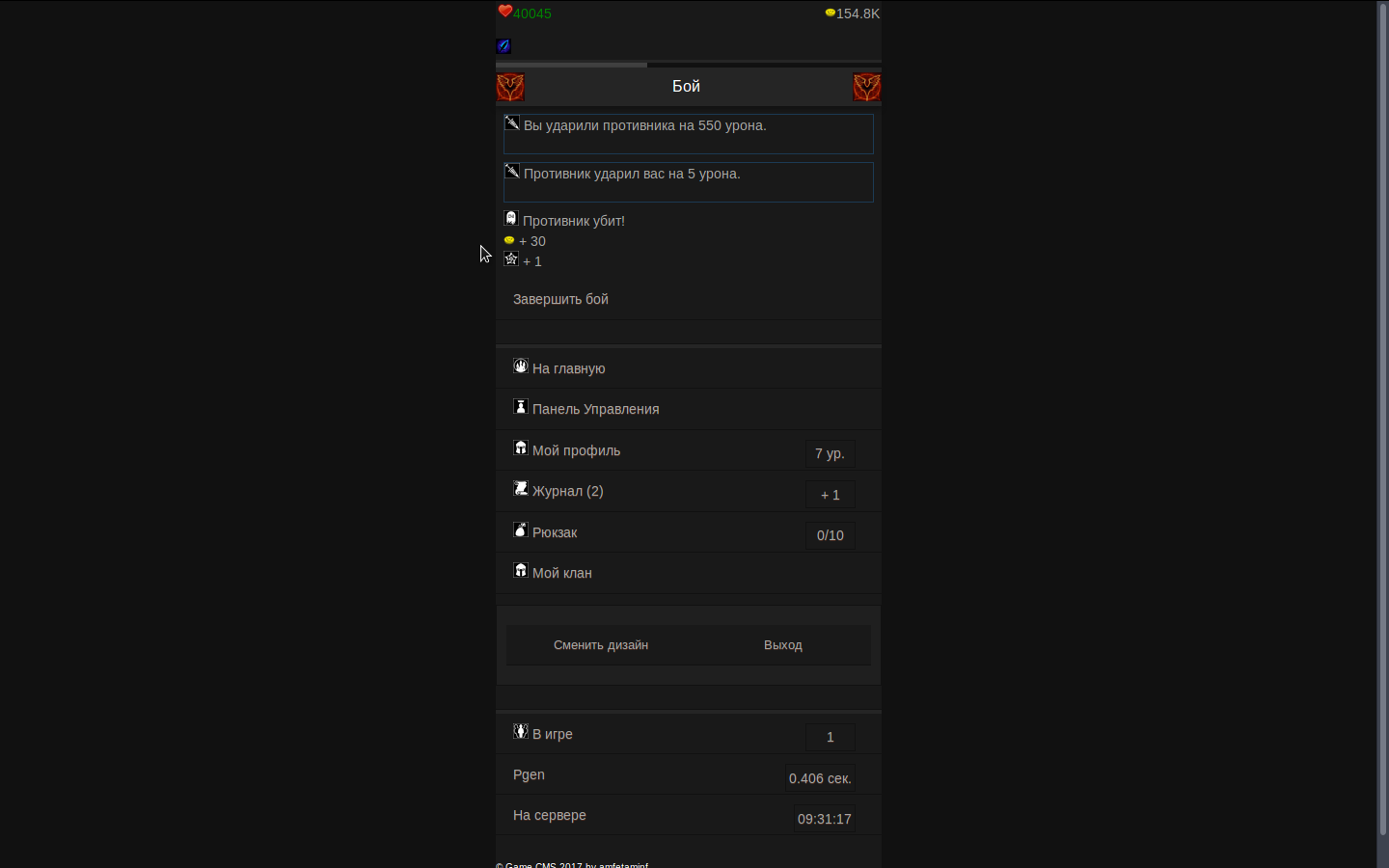Click the Рюкзак backpack icon

pos(521,530)
